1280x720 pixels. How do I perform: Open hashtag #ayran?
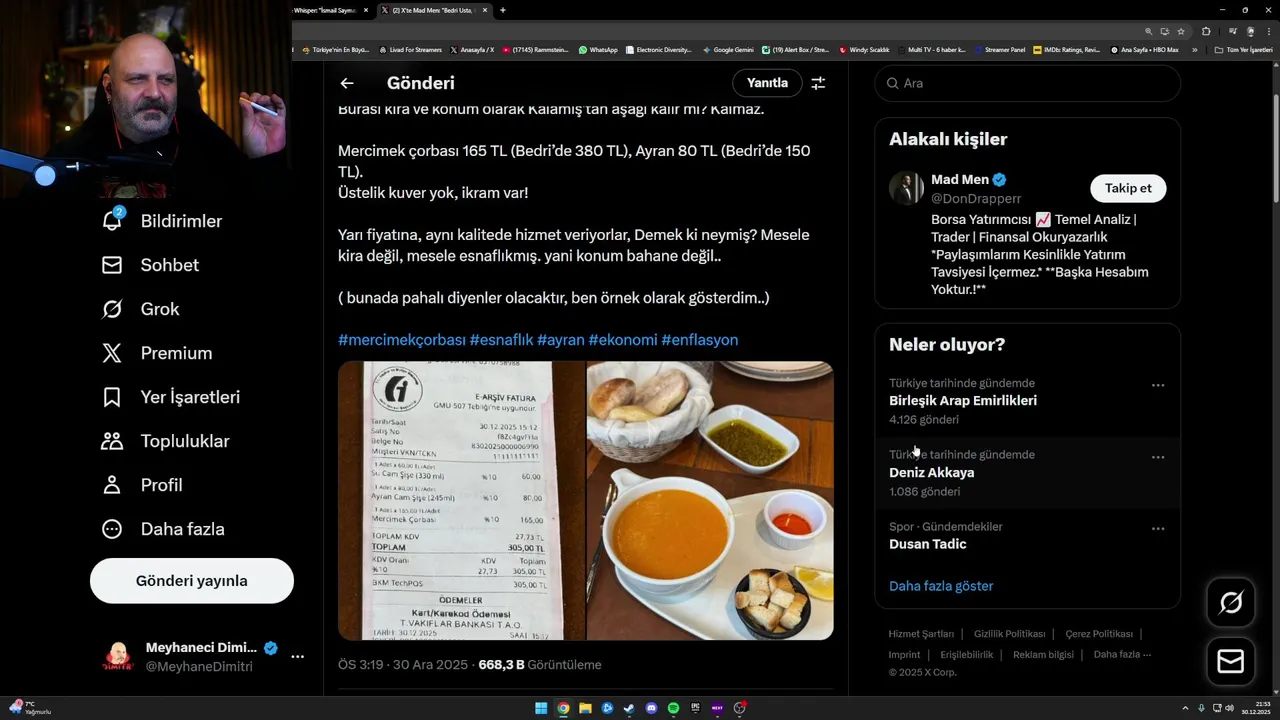tap(561, 340)
